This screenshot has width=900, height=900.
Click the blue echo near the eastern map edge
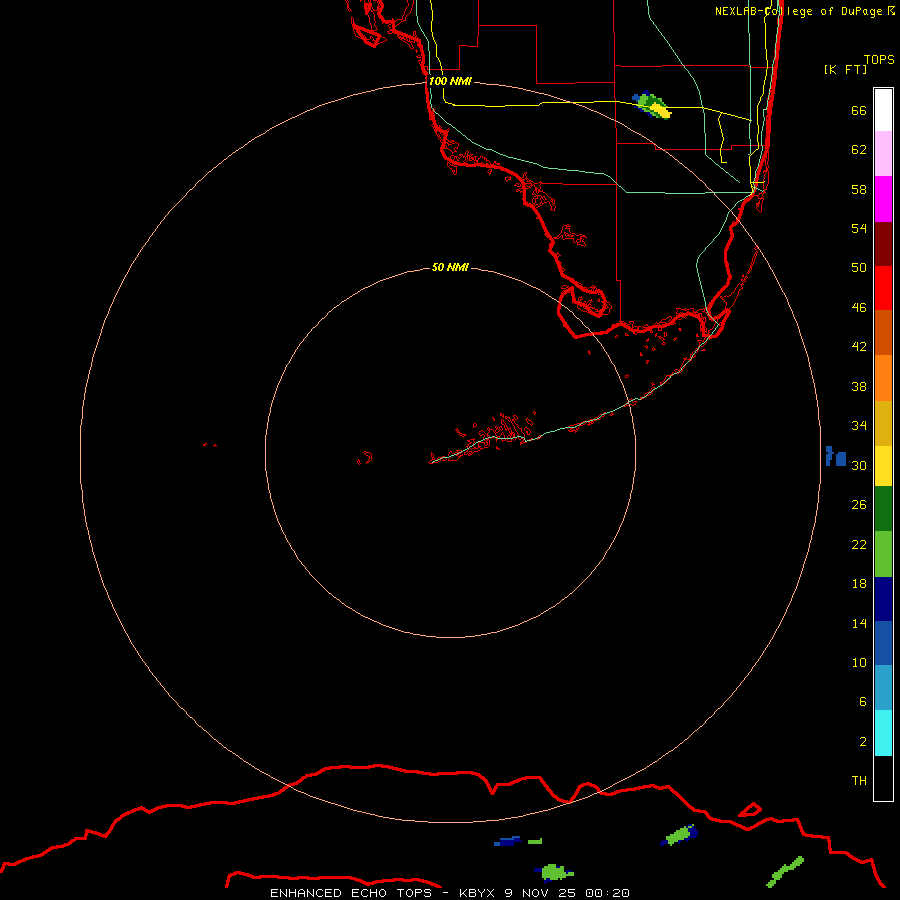pos(836,456)
